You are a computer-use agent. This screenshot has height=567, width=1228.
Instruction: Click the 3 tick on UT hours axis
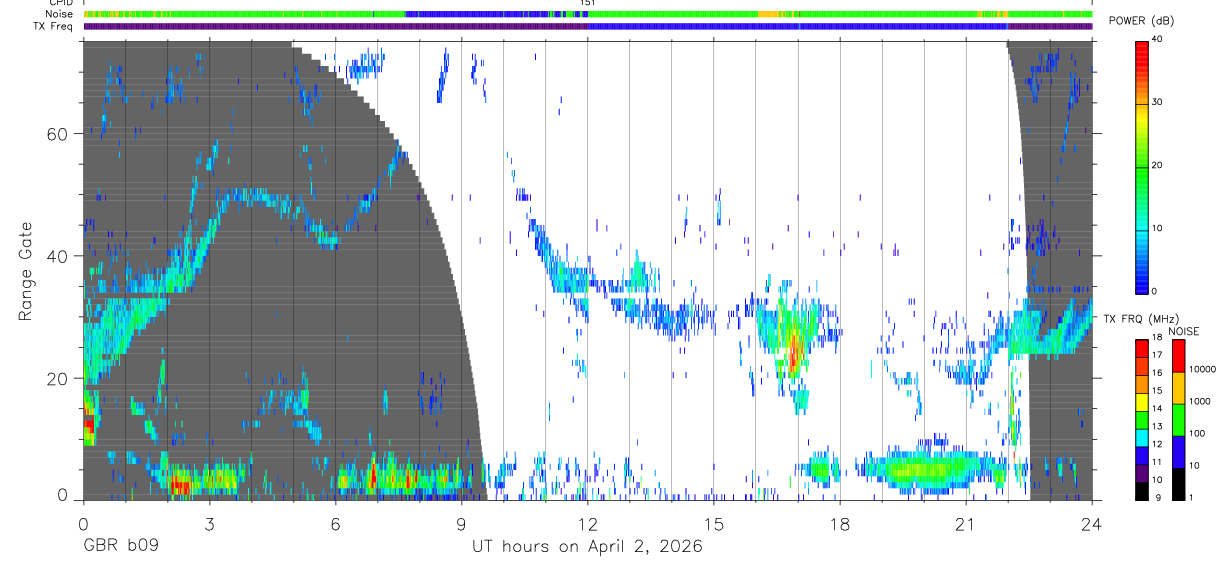tap(209, 524)
